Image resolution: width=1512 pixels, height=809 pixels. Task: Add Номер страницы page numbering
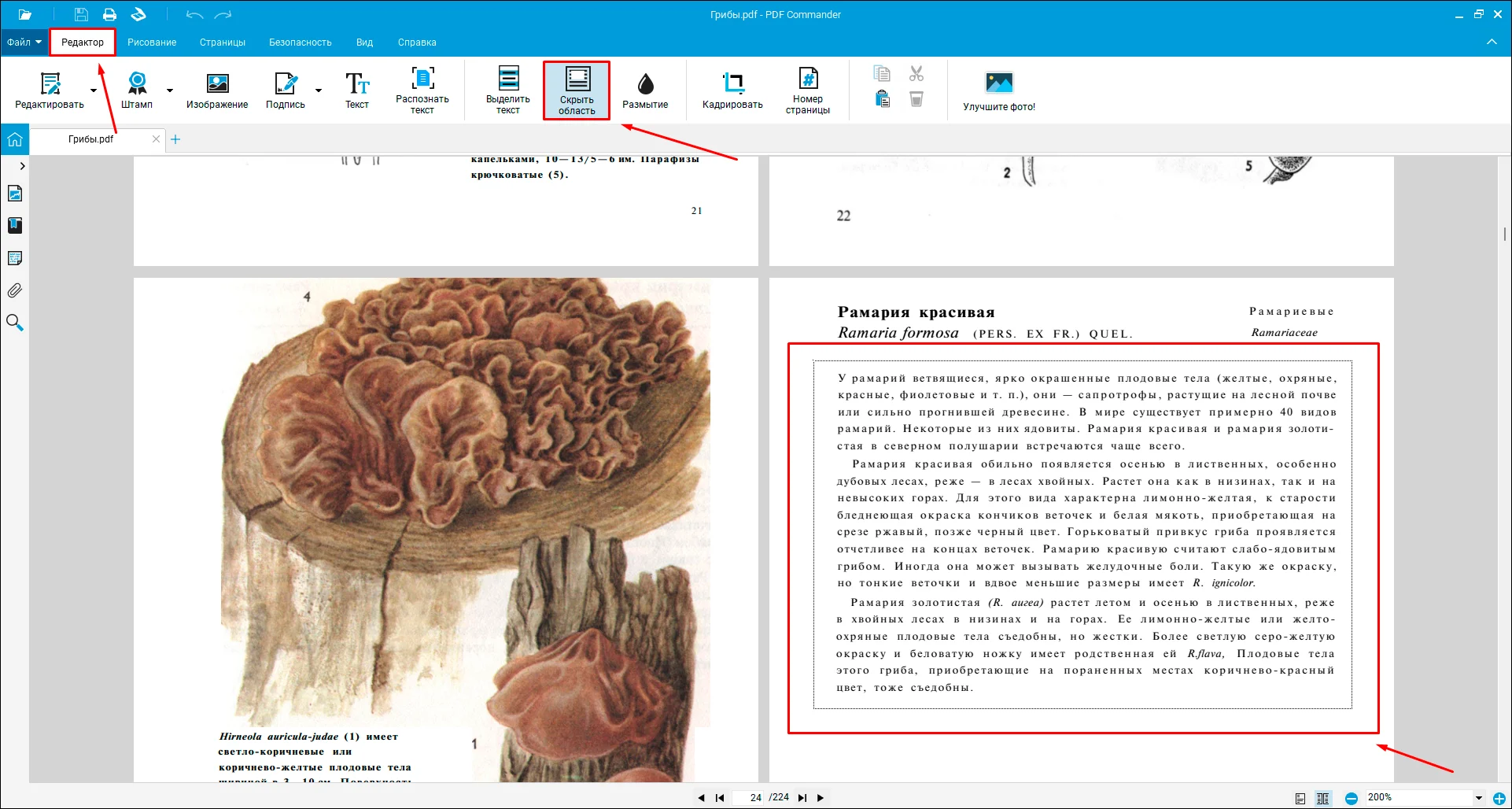pos(808,91)
